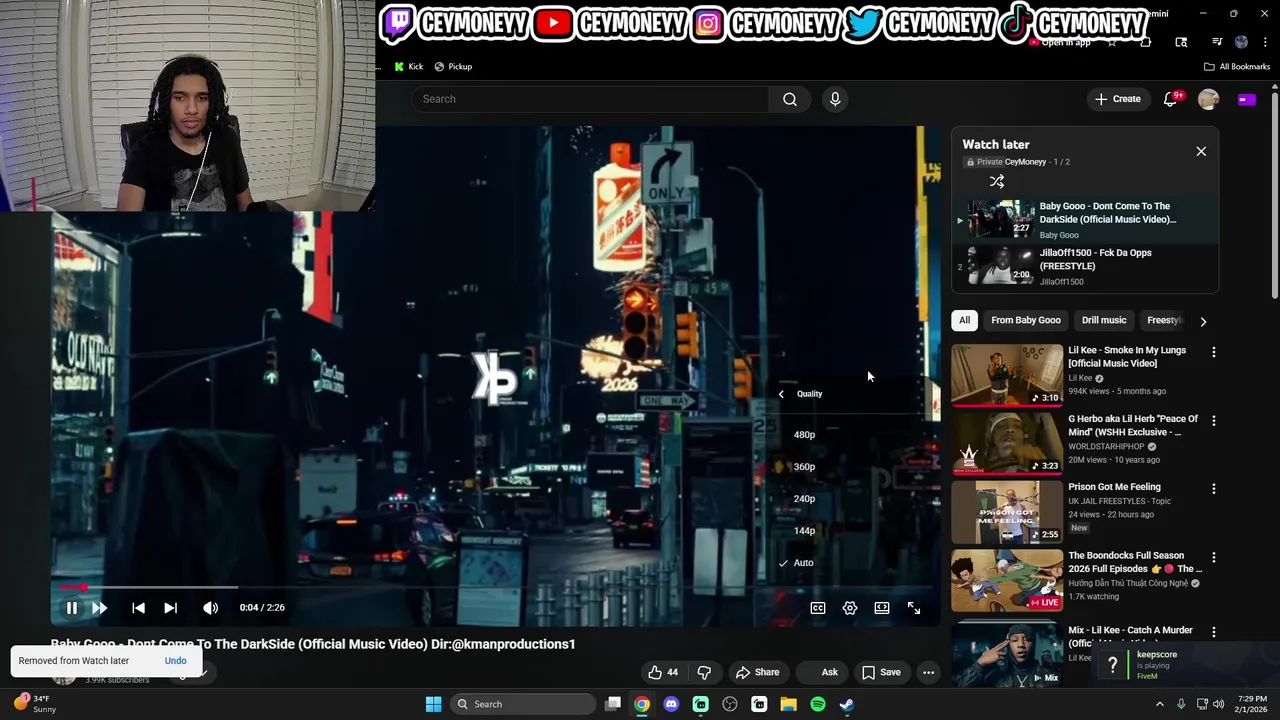Open options for Prison Got Me Feeling

pos(1214,489)
